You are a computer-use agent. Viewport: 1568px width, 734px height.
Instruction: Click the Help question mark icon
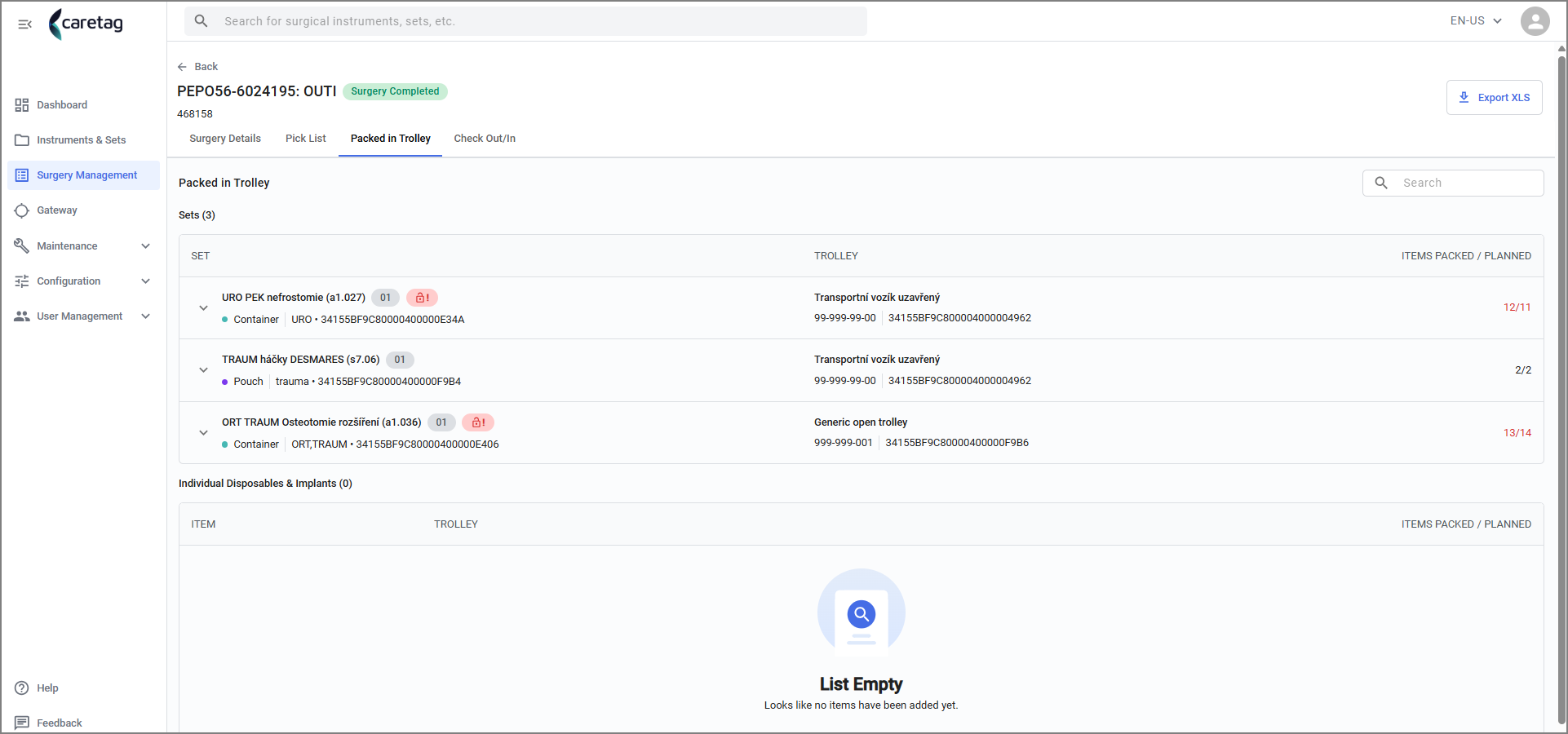(x=22, y=688)
